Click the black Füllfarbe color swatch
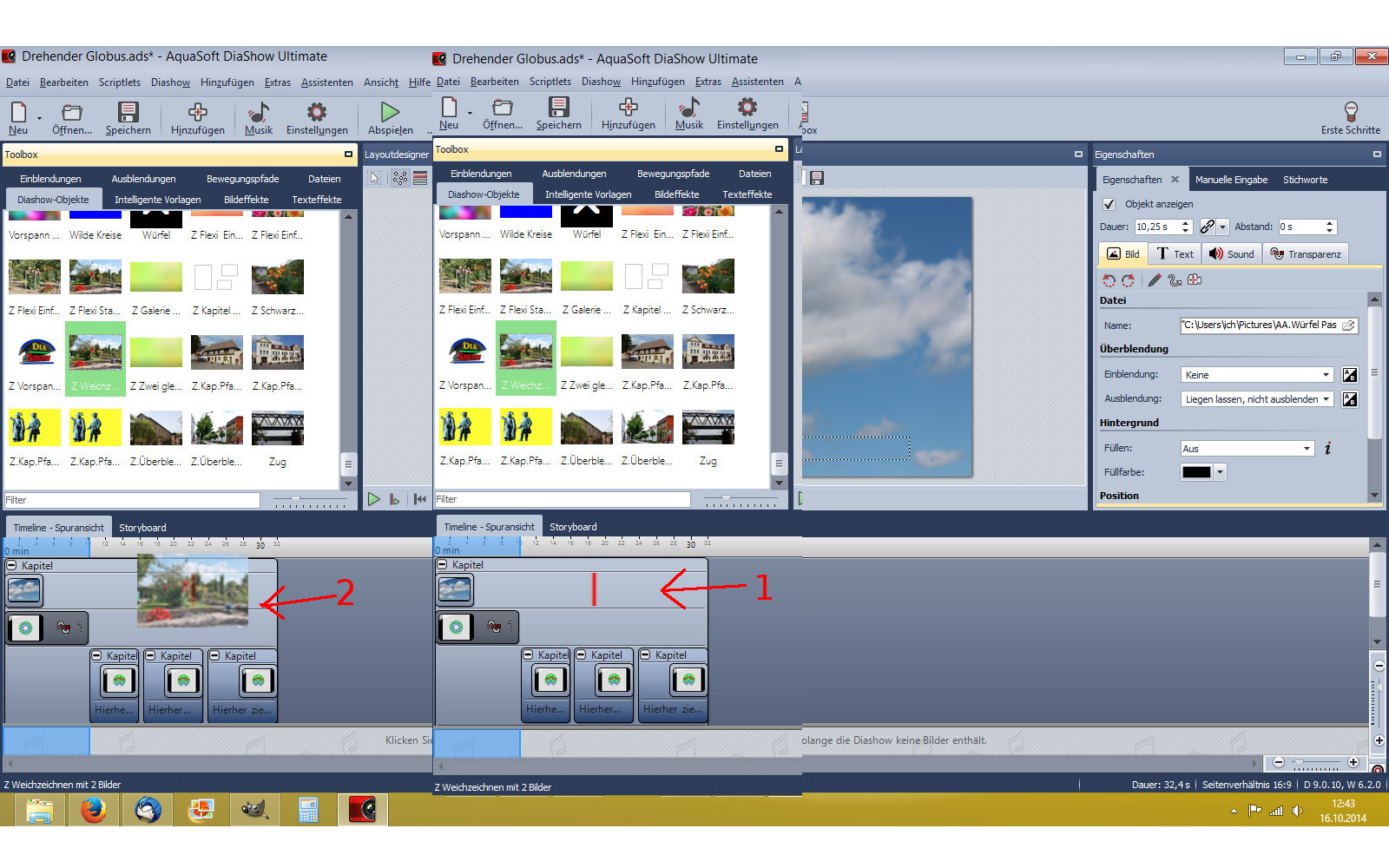 tap(1195, 472)
